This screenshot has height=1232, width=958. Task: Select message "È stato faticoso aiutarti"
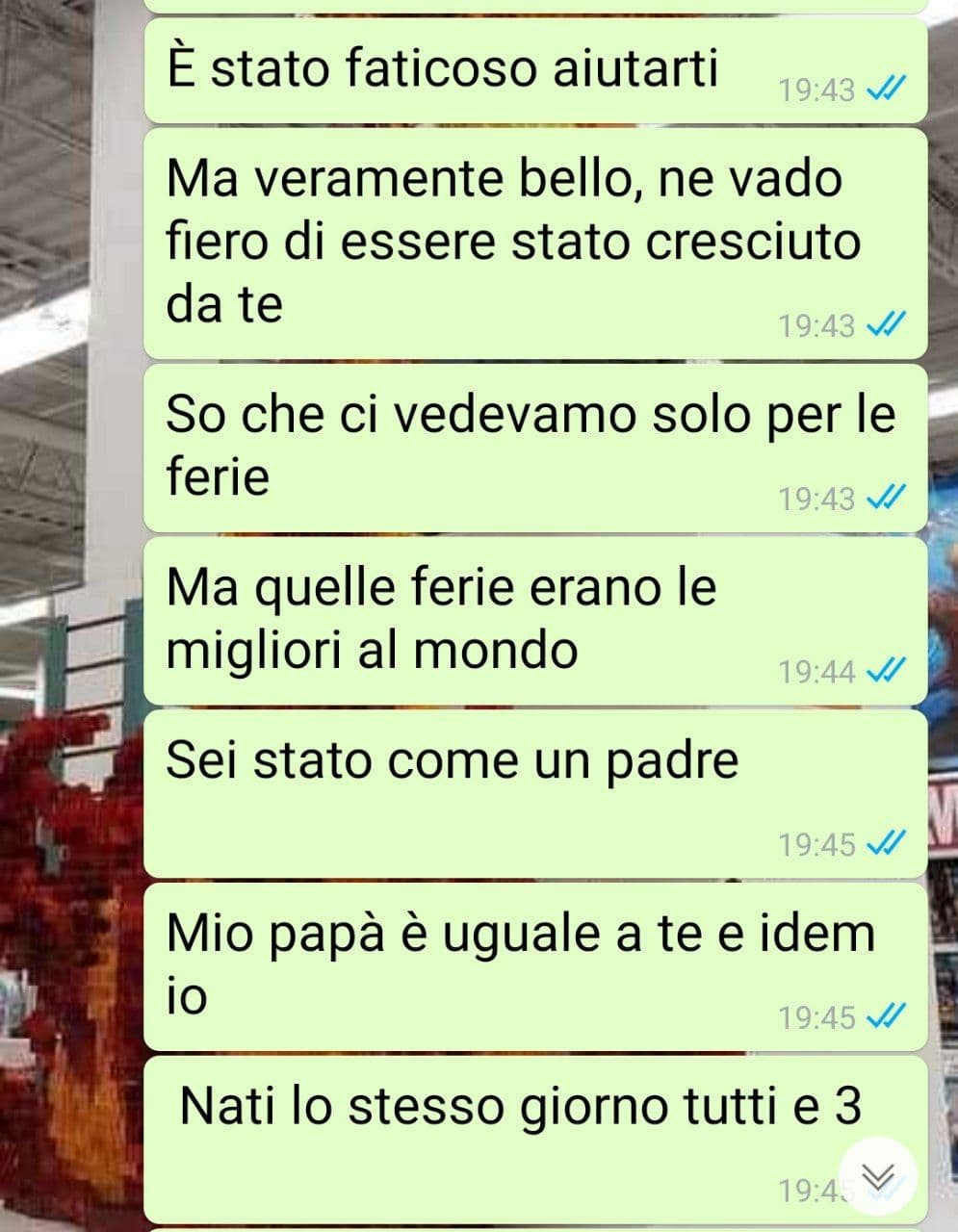[535, 71]
